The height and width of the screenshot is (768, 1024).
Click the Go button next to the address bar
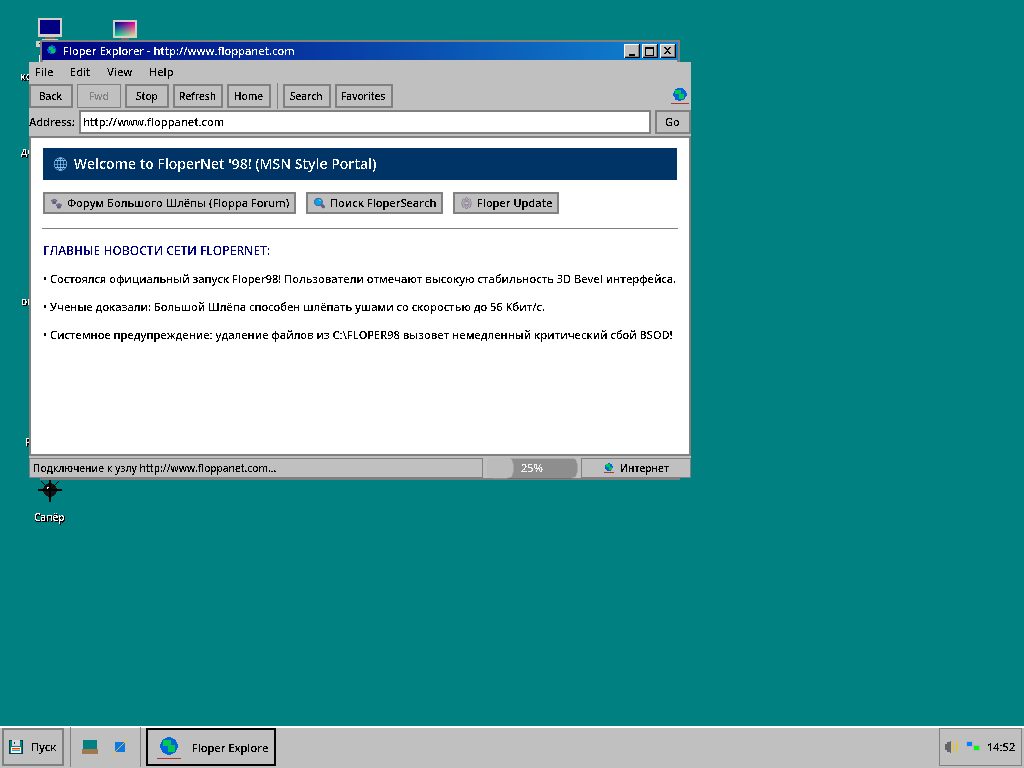[x=672, y=122]
